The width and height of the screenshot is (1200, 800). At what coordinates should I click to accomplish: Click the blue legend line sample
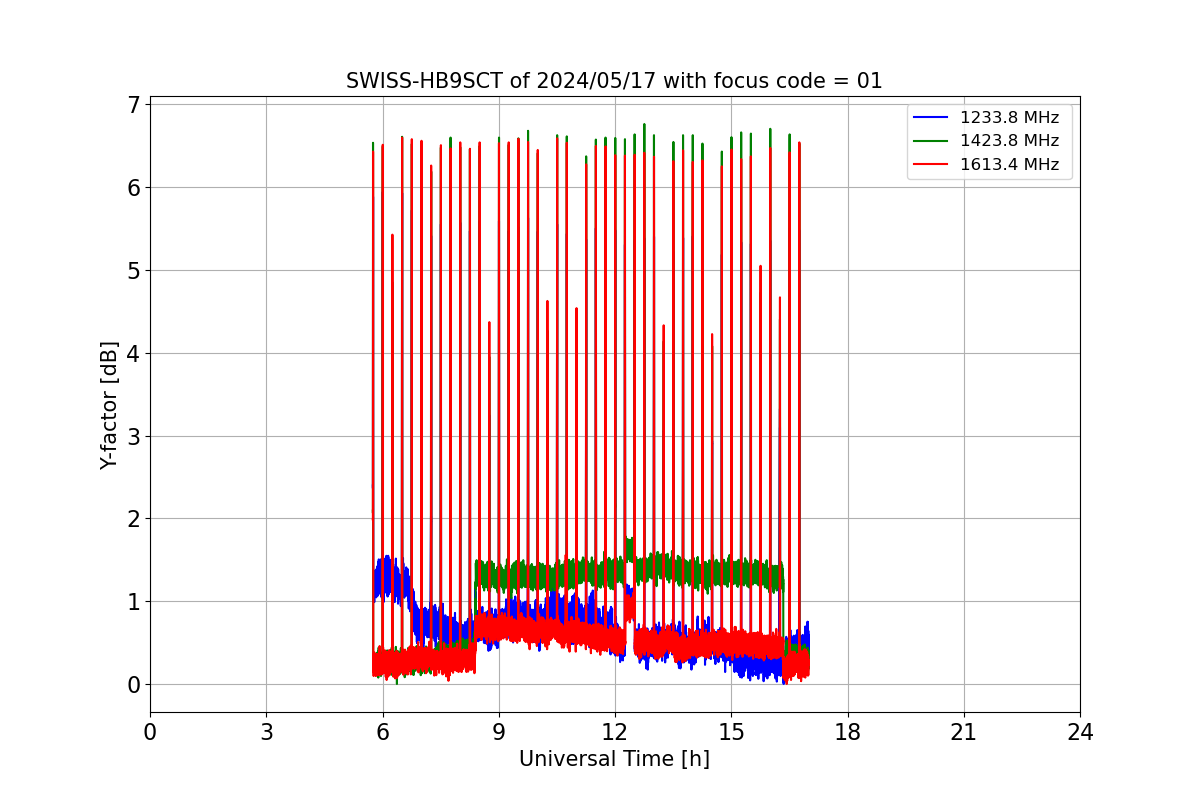point(932,118)
